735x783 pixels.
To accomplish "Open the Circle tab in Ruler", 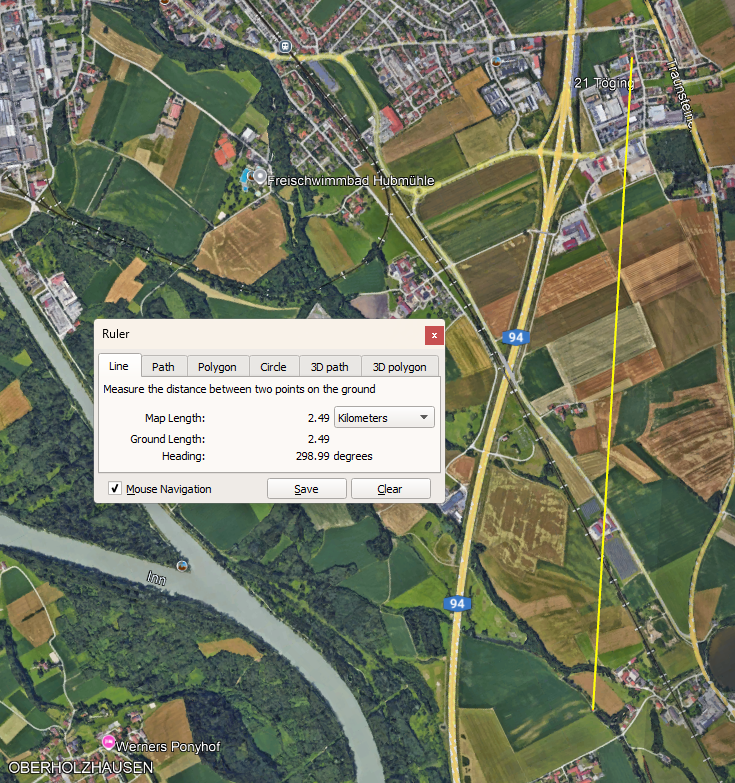I will pyautogui.click(x=273, y=367).
